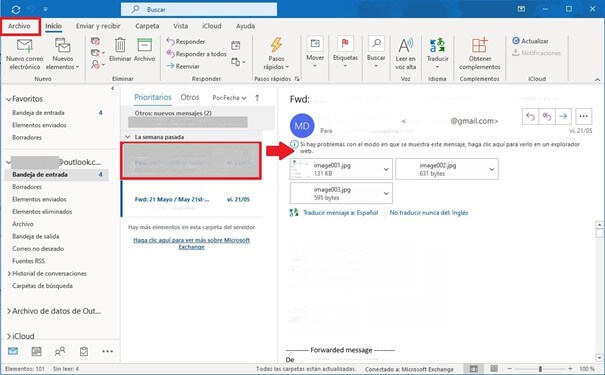Click the sync refresh icon in title bar
The image size is (605, 375).
[x=15, y=9]
